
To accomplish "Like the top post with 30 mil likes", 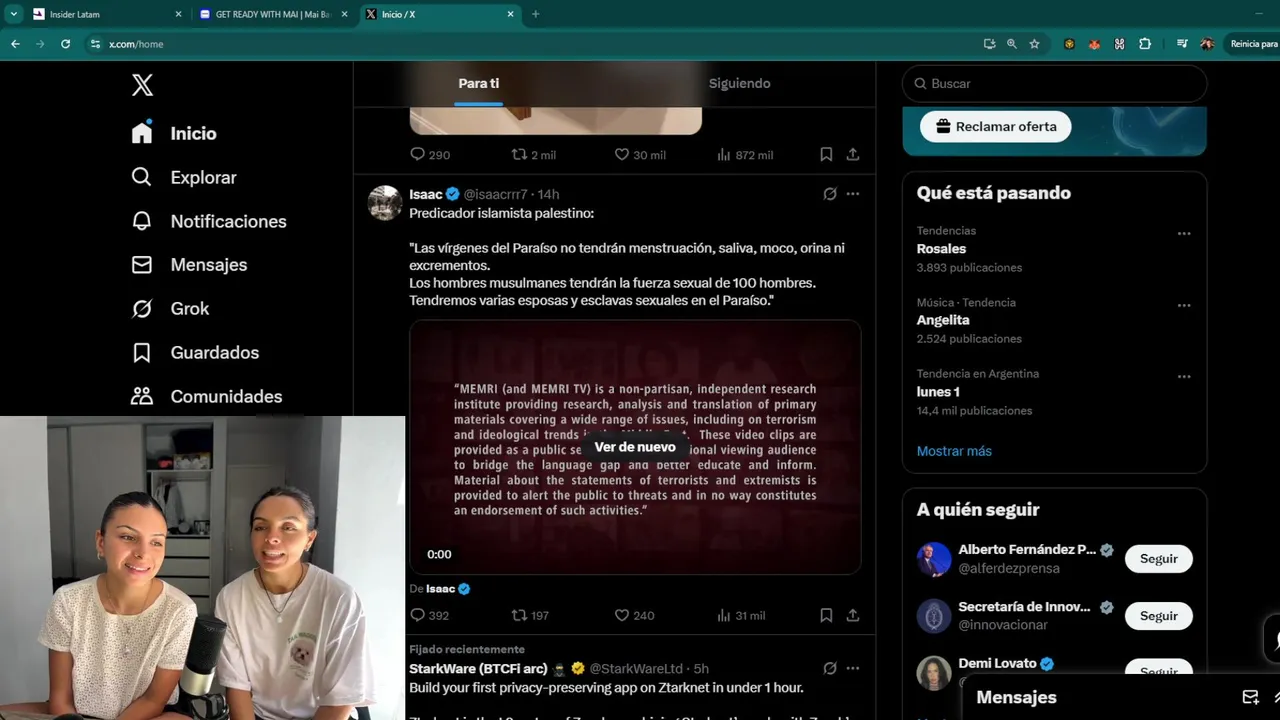I will tap(622, 155).
